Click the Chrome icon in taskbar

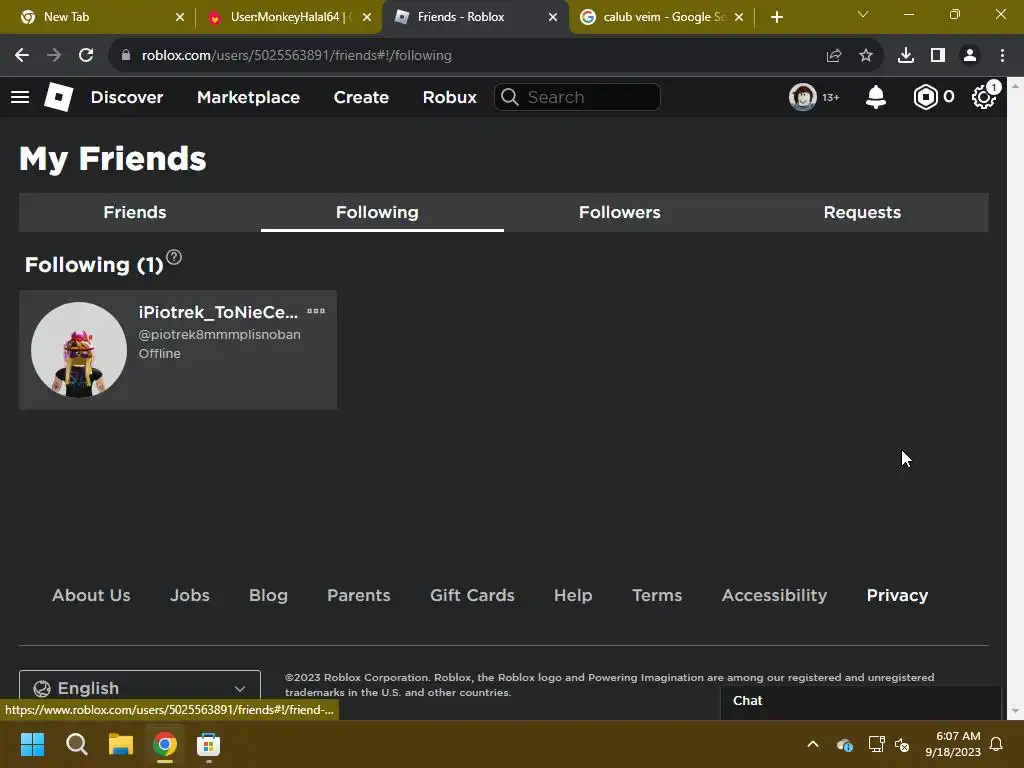tap(165, 744)
